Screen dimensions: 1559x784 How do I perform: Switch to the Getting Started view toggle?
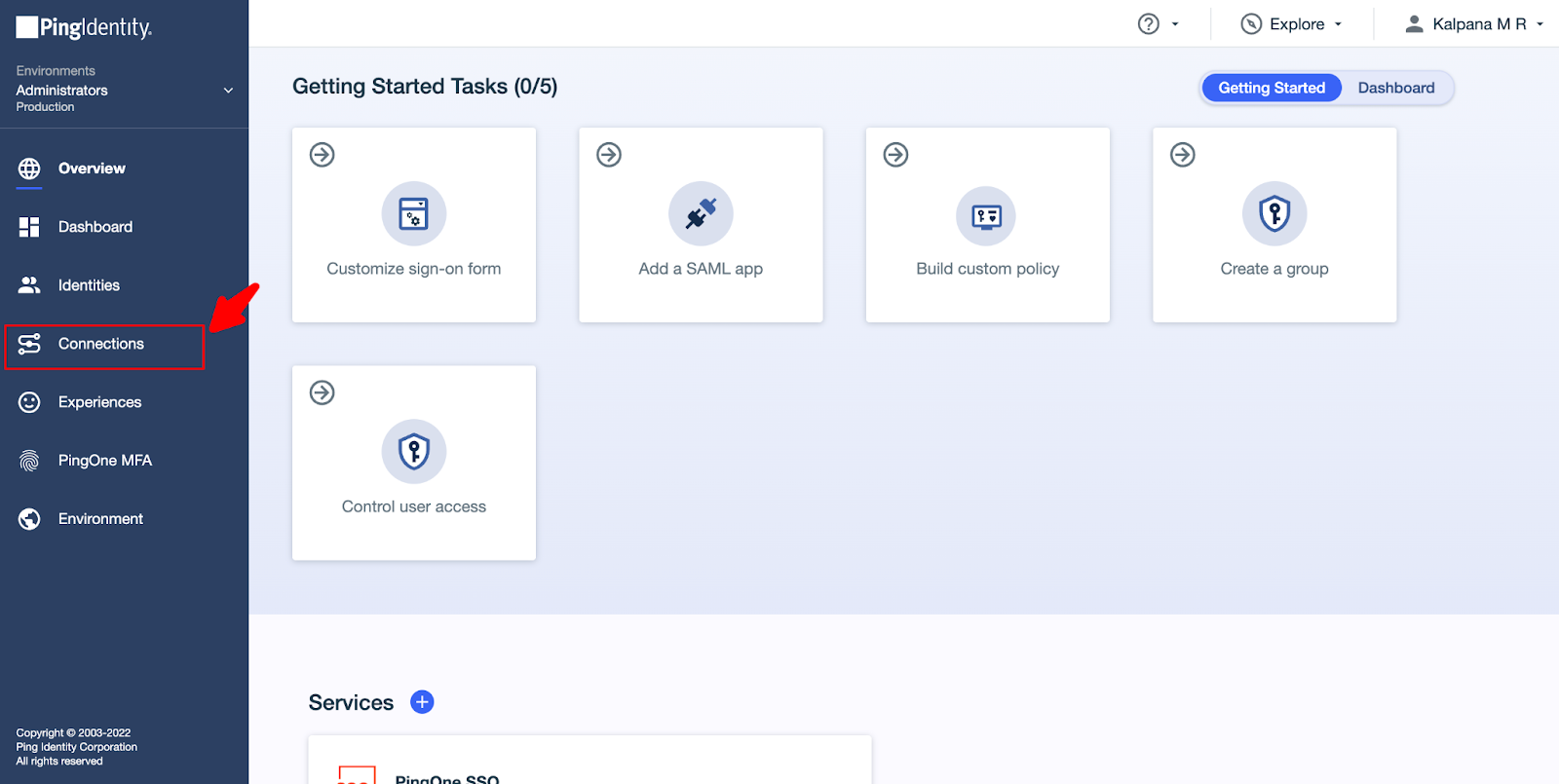click(x=1271, y=88)
